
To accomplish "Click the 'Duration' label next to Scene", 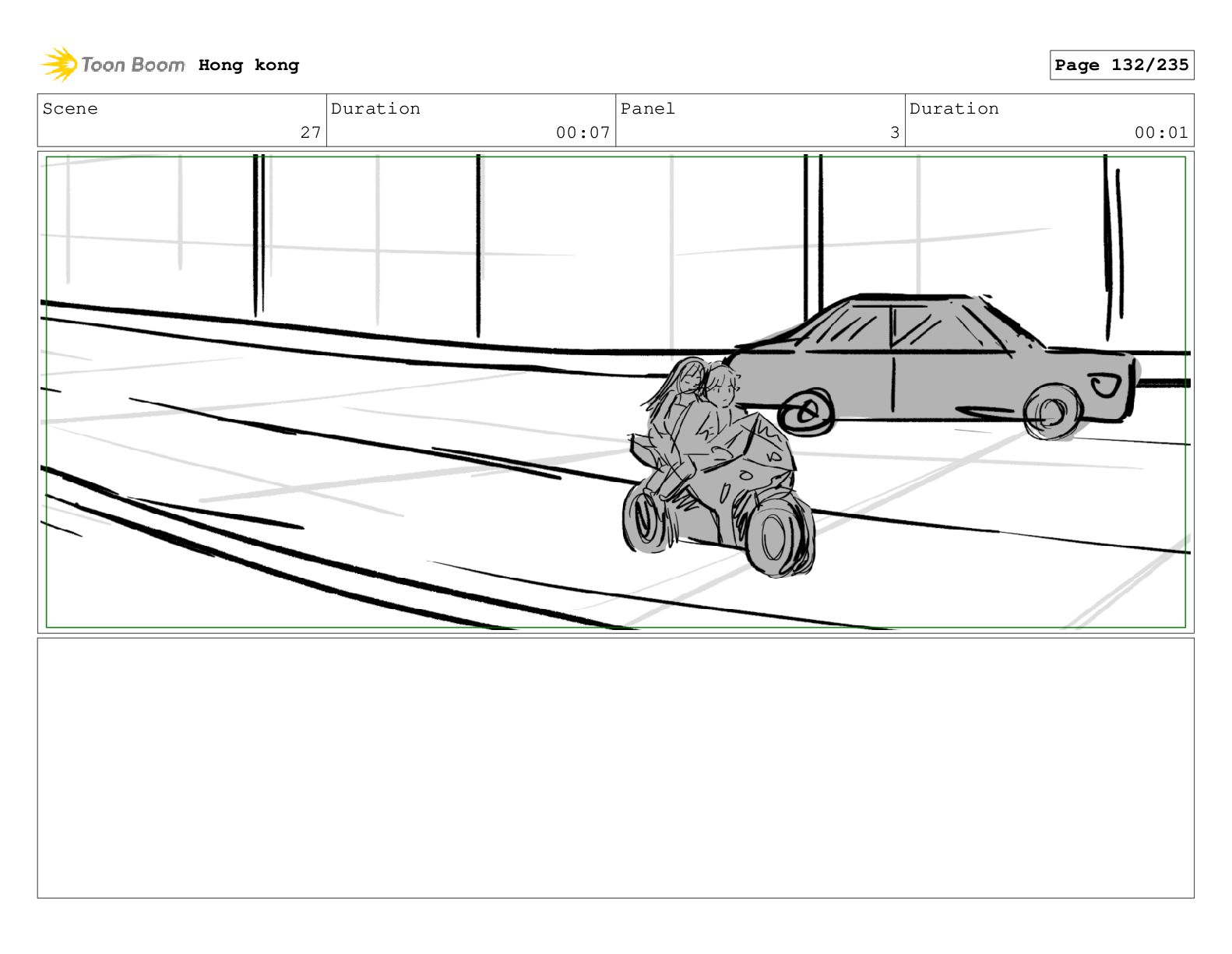I will (375, 109).
